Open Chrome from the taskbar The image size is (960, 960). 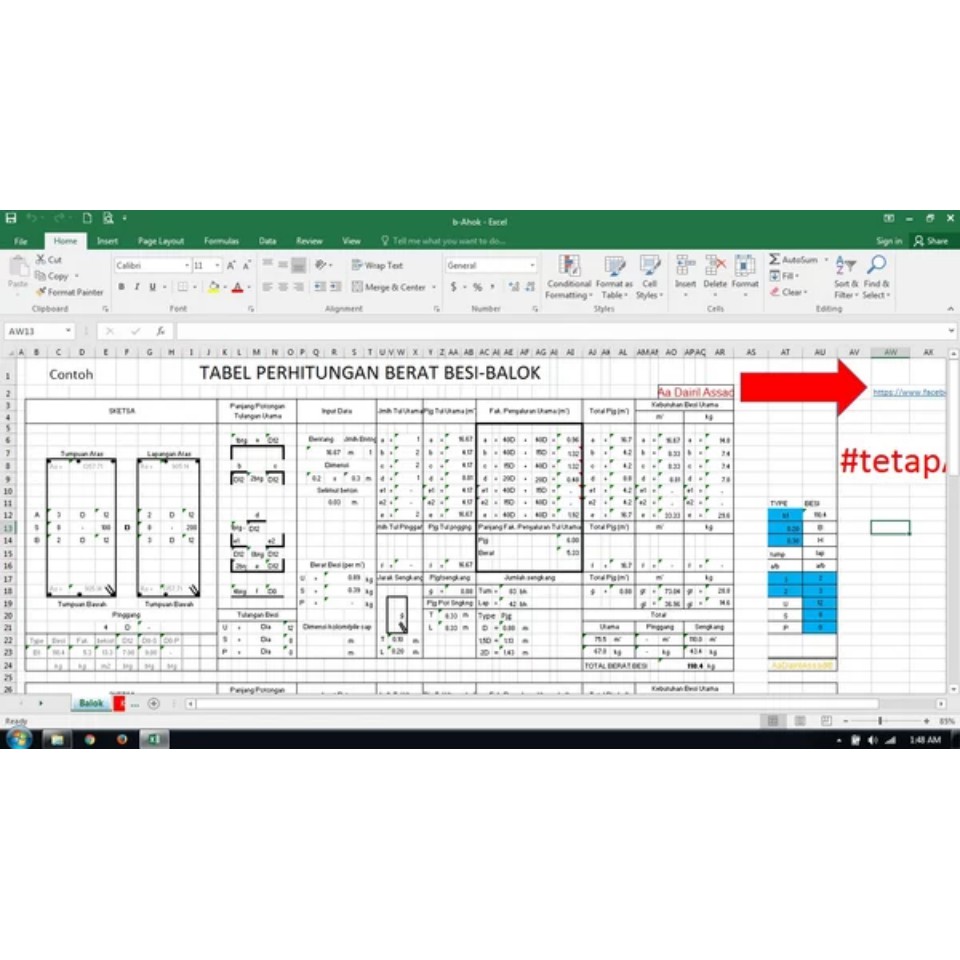click(x=89, y=740)
